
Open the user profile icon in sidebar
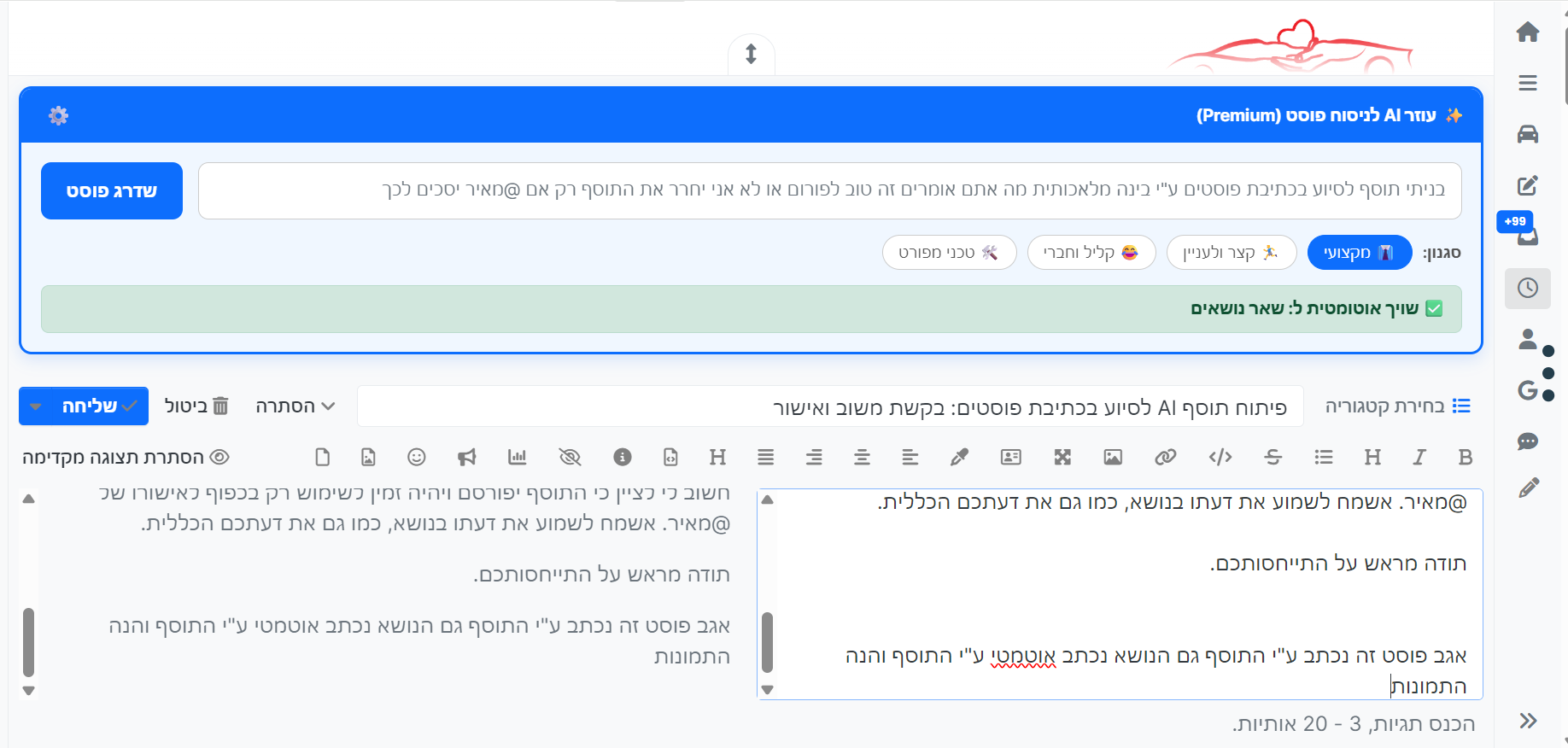[1528, 339]
